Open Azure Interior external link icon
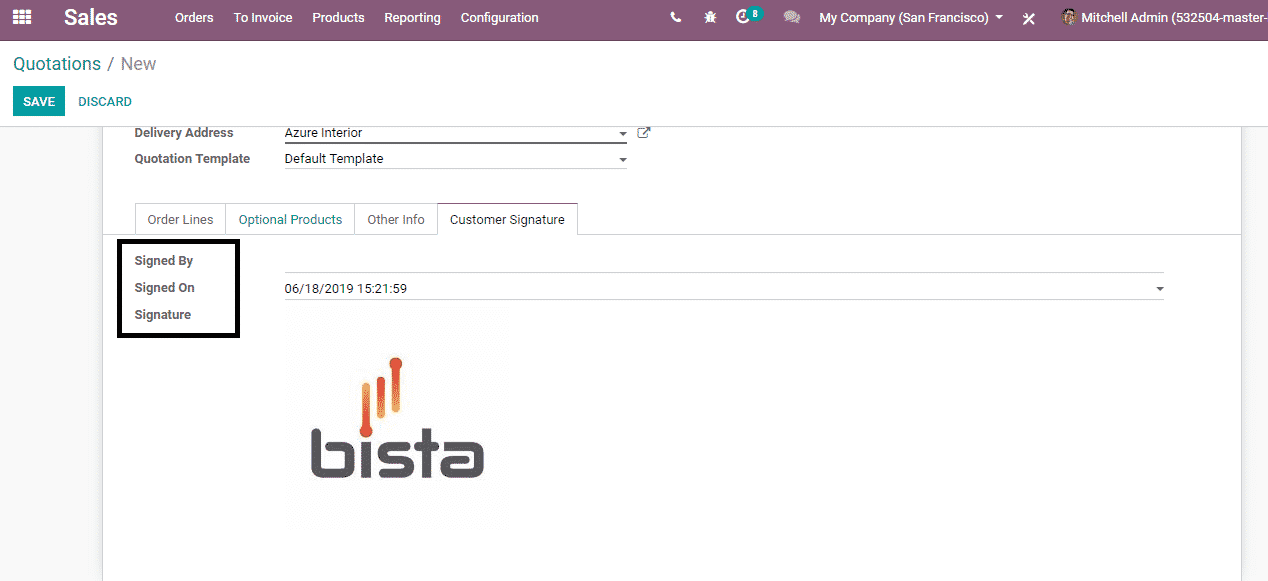The width and height of the screenshot is (1268, 581). (x=644, y=133)
